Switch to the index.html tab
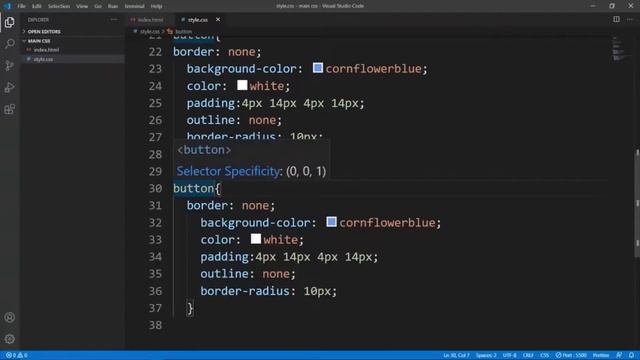This screenshot has height=360, width=640. [150, 20]
